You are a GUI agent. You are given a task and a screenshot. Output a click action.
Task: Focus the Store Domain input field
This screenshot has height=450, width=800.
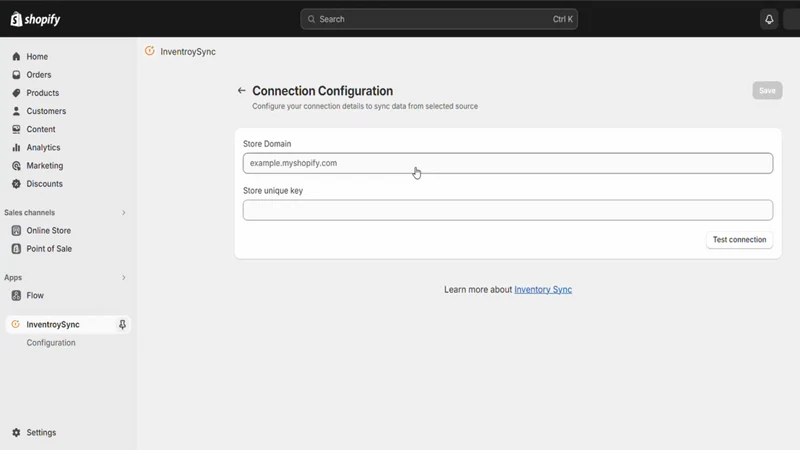pos(508,163)
